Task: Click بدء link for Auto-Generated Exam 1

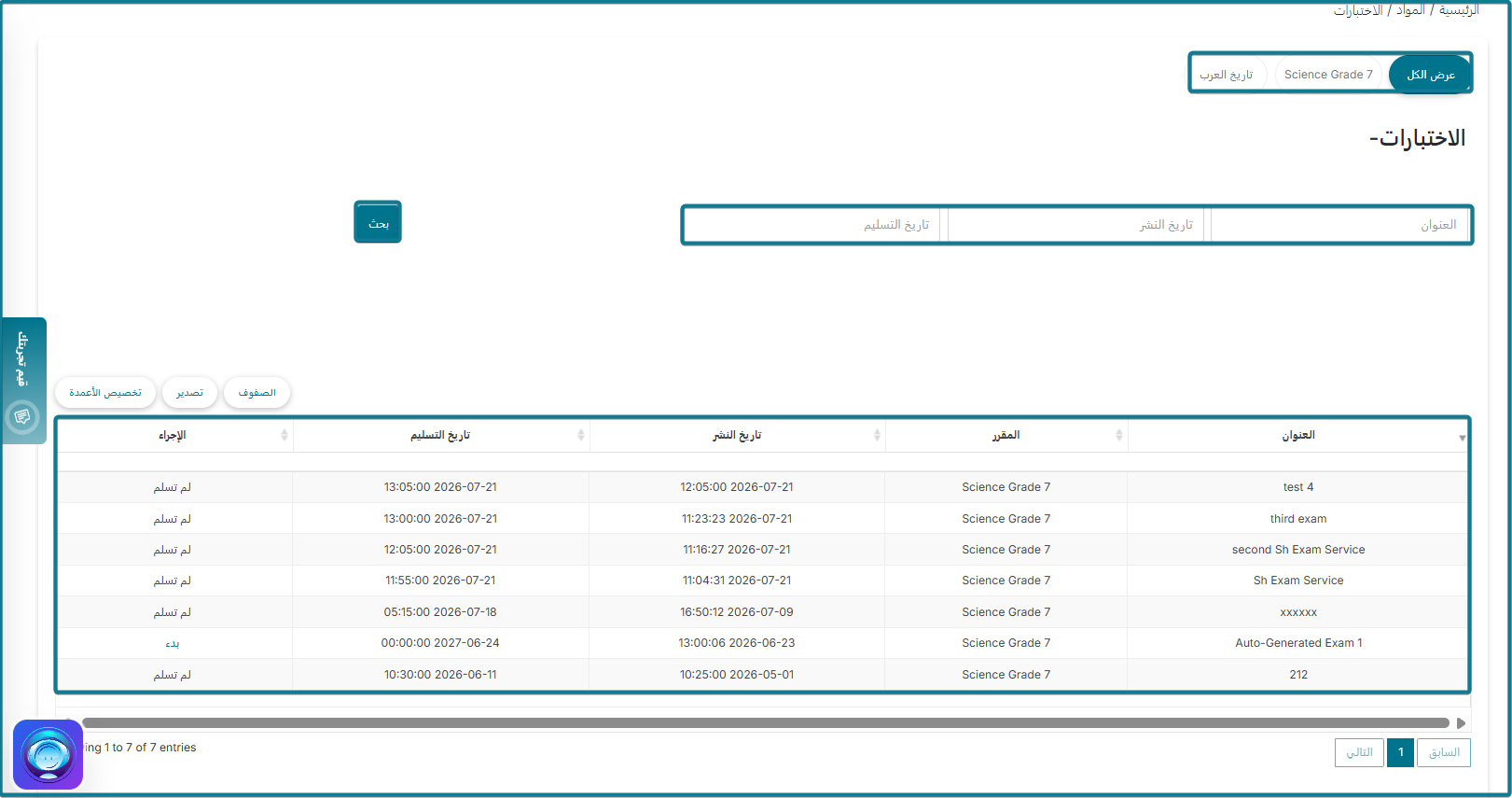Action: pos(173,643)
